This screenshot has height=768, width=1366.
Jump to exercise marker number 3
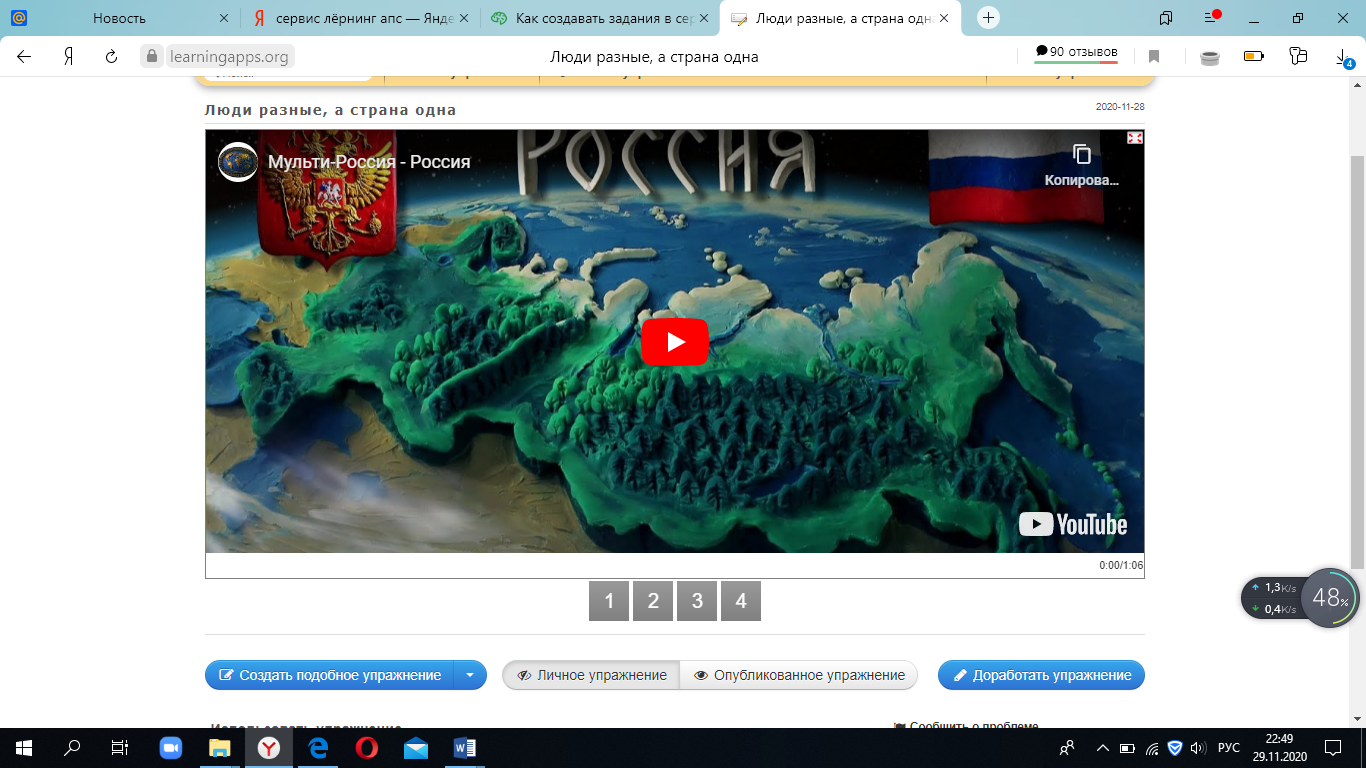click(697, 601)
